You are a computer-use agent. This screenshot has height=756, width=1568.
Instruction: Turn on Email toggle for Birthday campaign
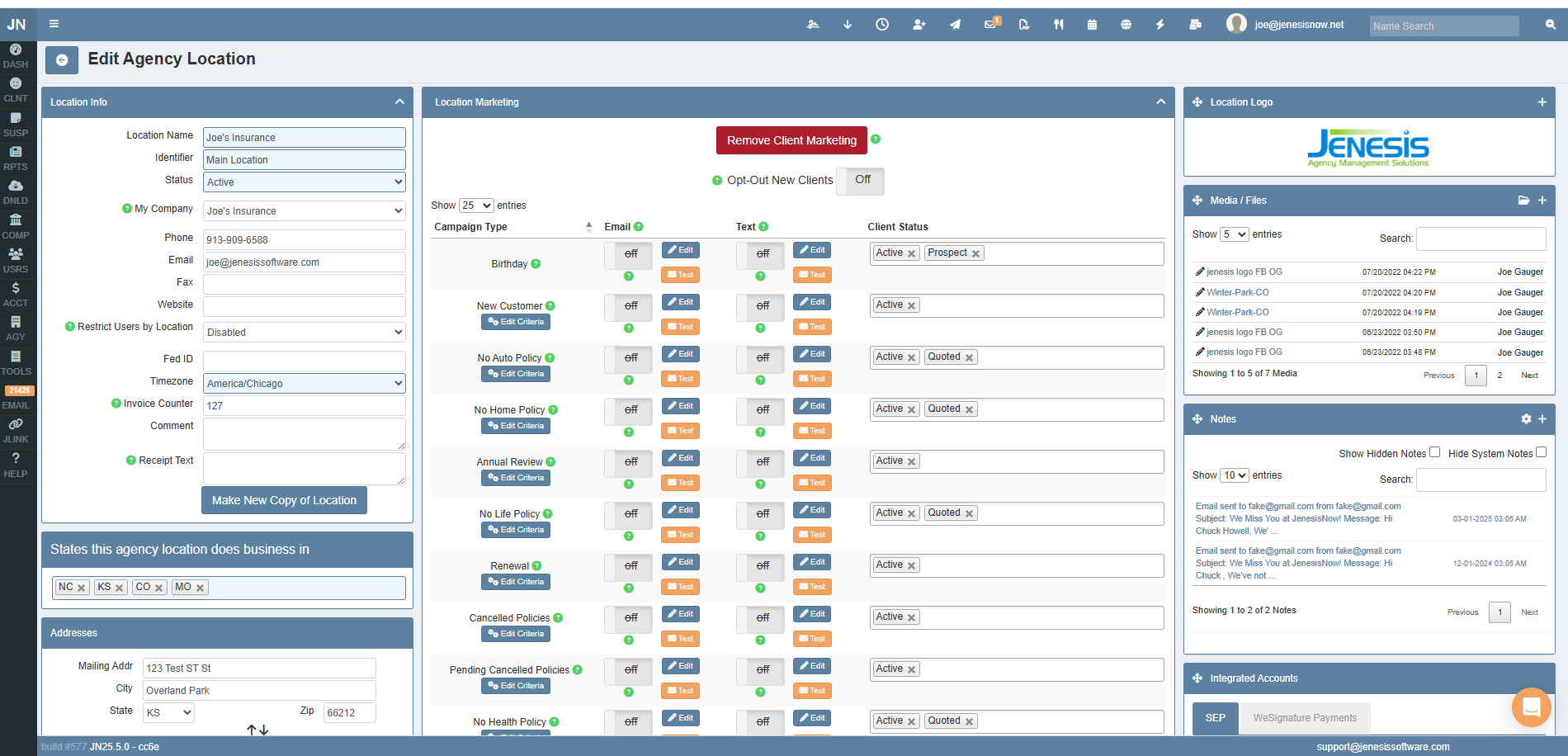(628, 254)
